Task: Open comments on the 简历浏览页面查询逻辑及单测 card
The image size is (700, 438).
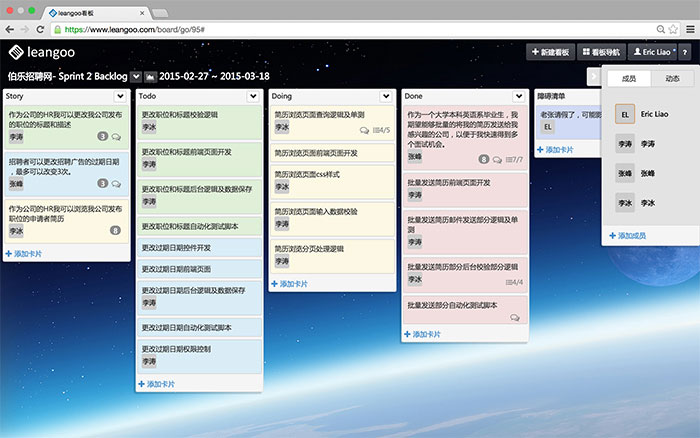Action: point(364,130)
